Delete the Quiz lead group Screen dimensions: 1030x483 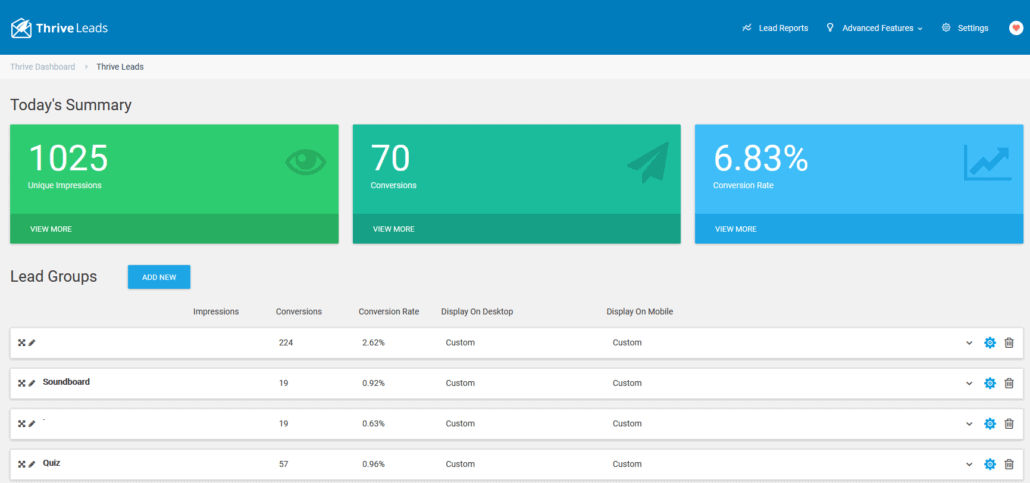click(1009, 465)
